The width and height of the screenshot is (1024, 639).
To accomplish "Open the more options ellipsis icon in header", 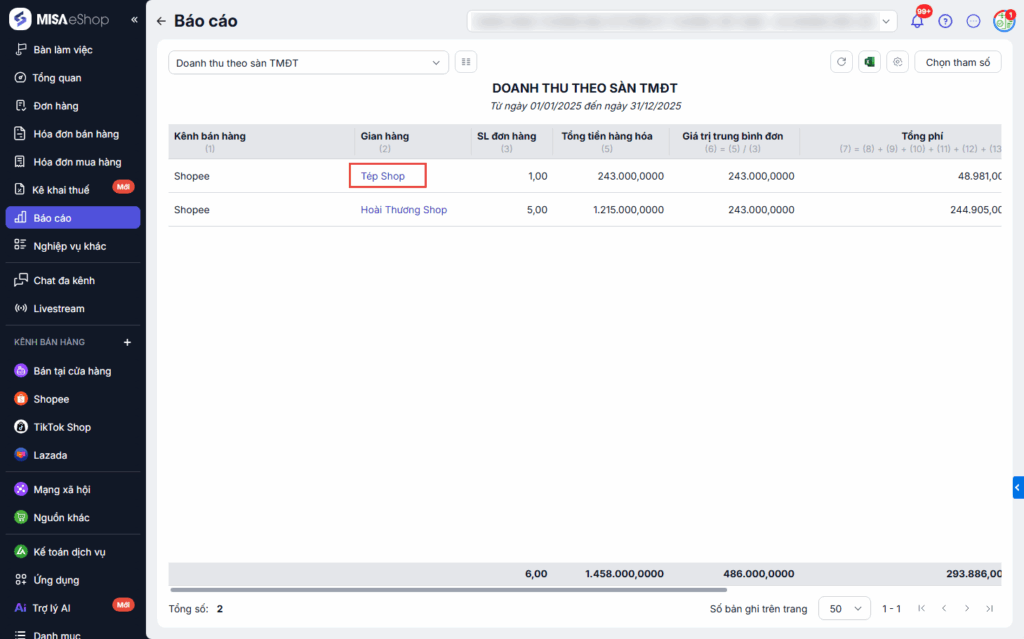I will coord(973,21).
